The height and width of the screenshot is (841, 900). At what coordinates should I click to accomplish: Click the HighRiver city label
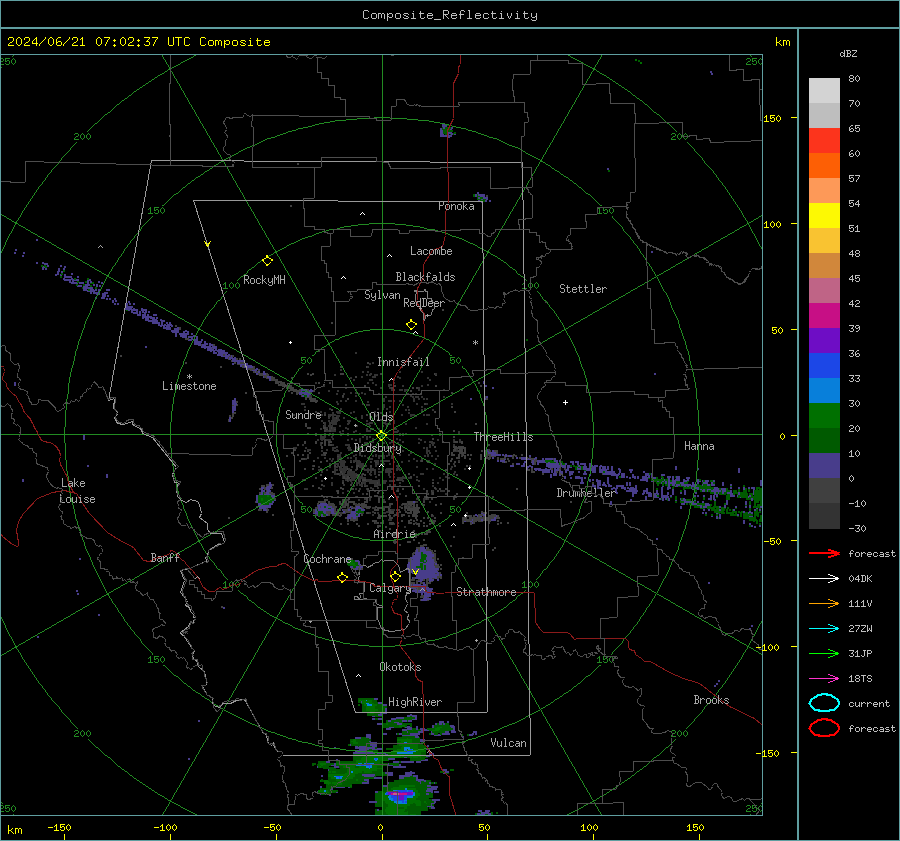(x=415, y=702)
